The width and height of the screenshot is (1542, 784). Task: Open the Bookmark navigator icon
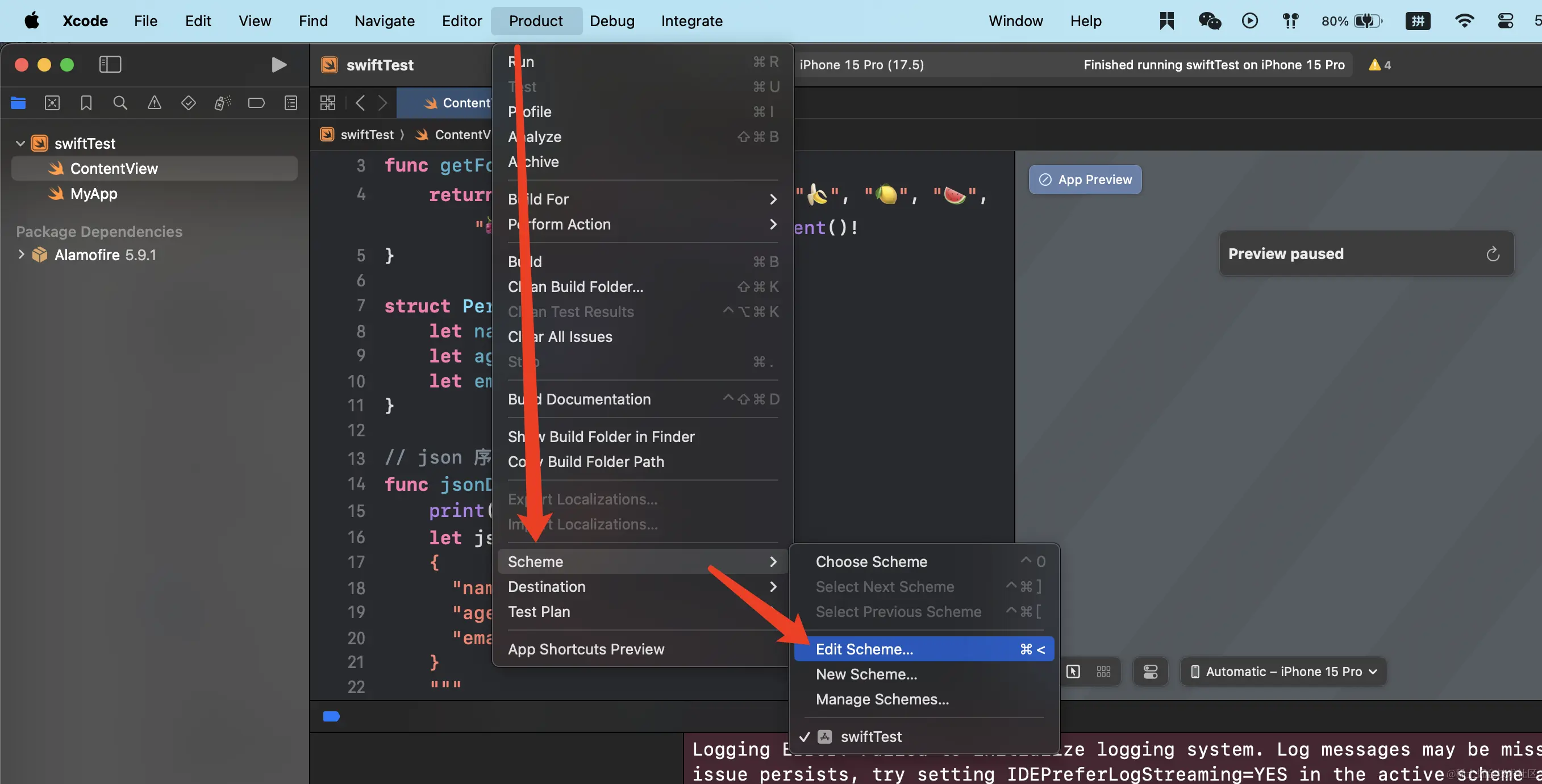86,103
